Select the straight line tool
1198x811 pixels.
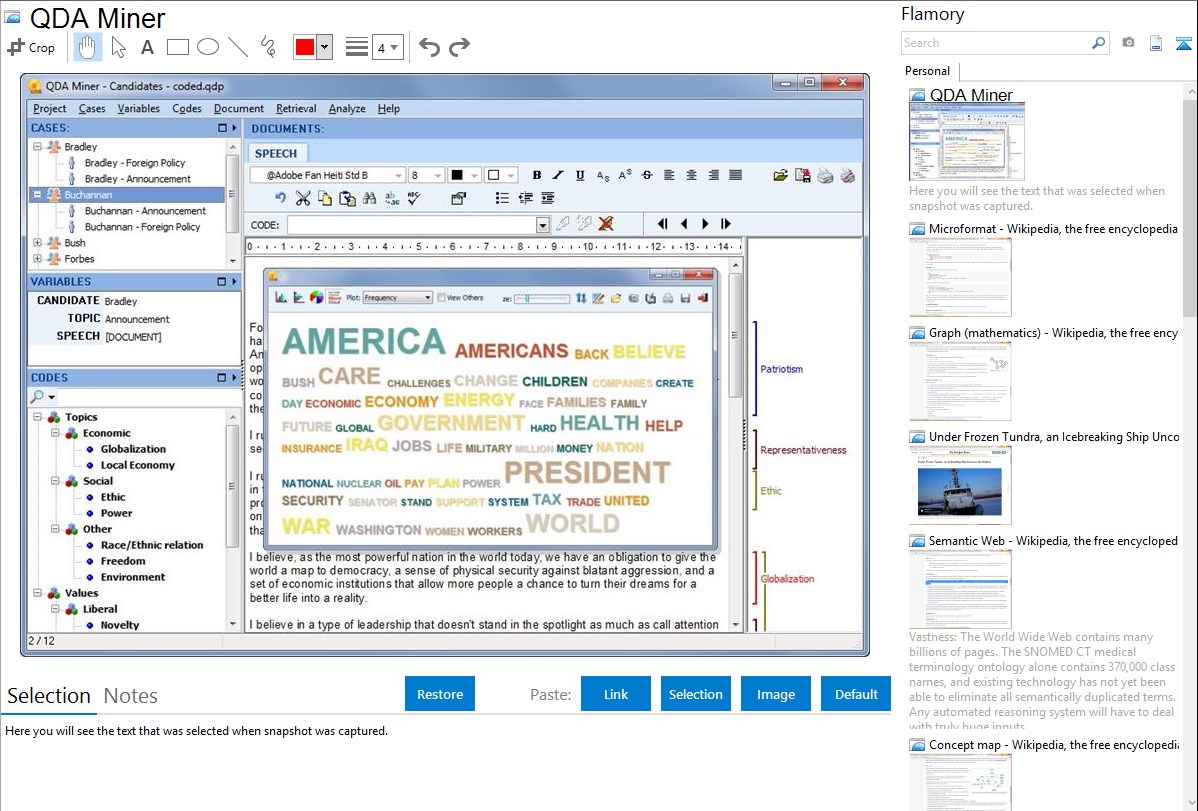[238, 47]
